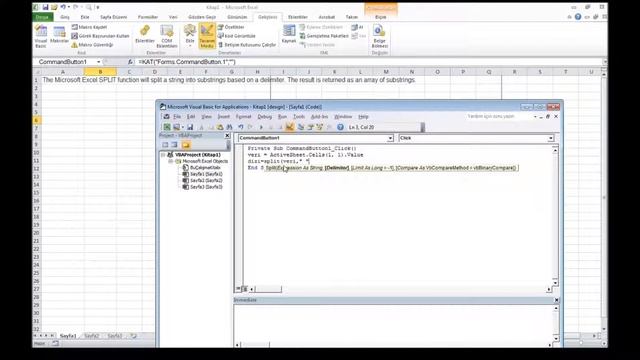Switch to the Veri ribbon tab
Screen dimensions: 640x360
point(173,17)
